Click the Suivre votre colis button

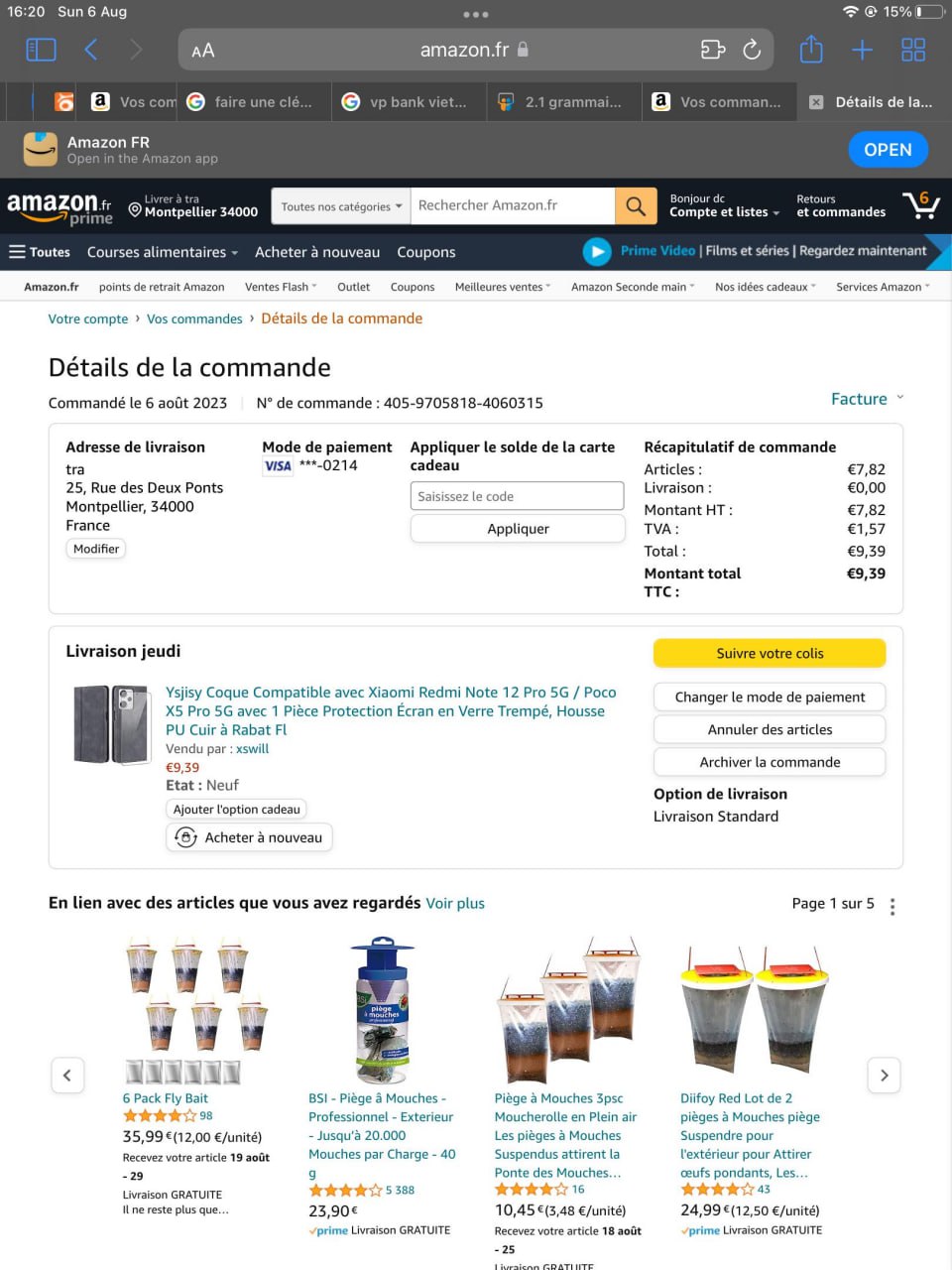click(x=770, y=653)
